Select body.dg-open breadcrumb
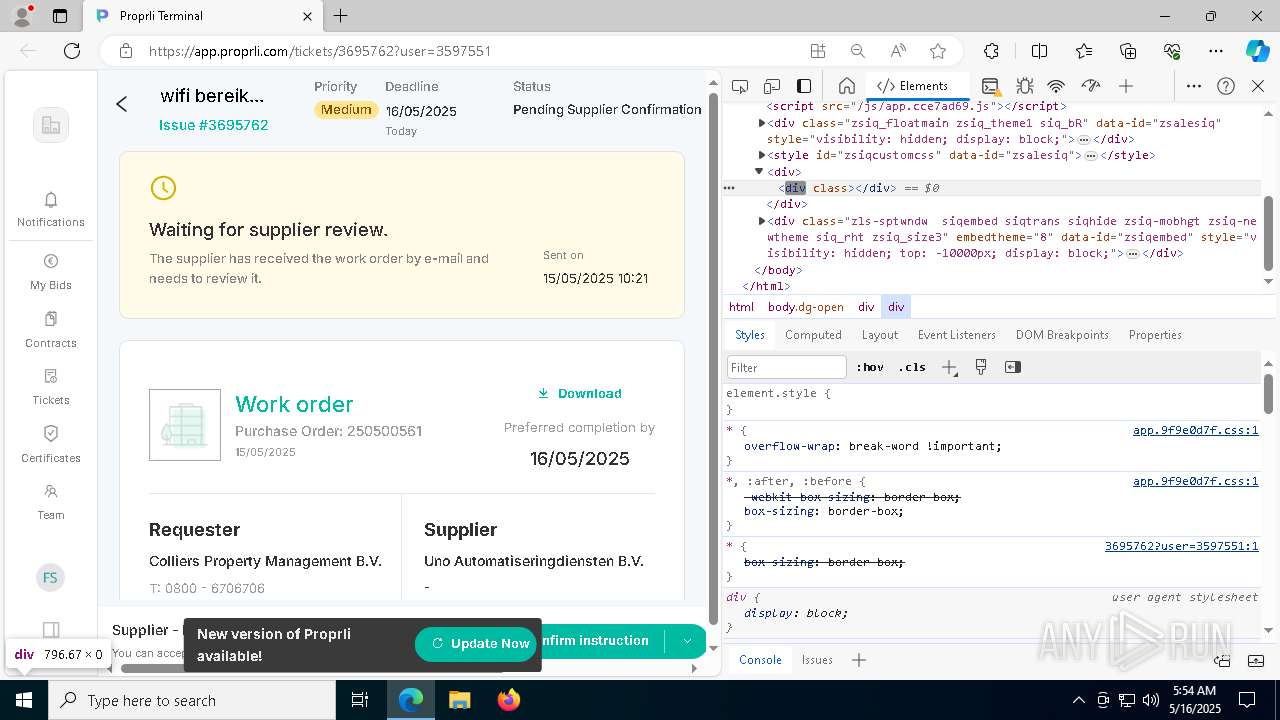 (x=806, y=307)
